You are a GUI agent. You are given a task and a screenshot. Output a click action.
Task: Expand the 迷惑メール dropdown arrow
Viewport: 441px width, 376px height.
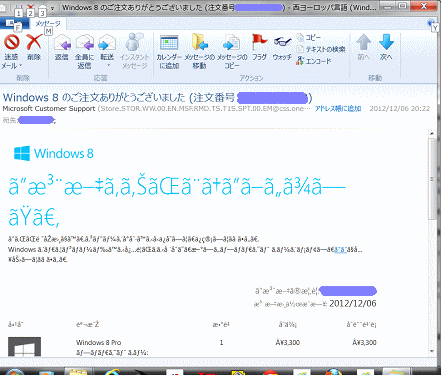point(21,65)
